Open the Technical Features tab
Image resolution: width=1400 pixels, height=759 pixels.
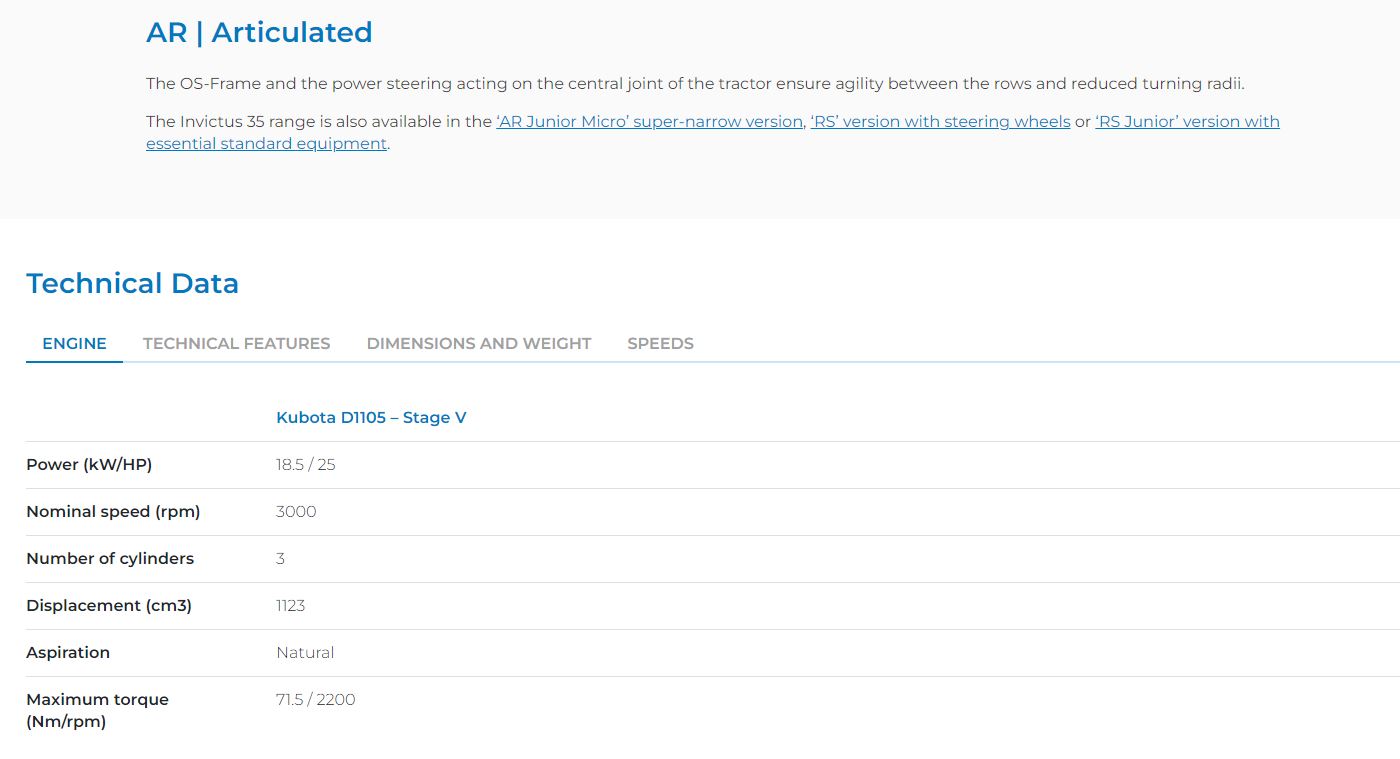[x=236, y=343]
